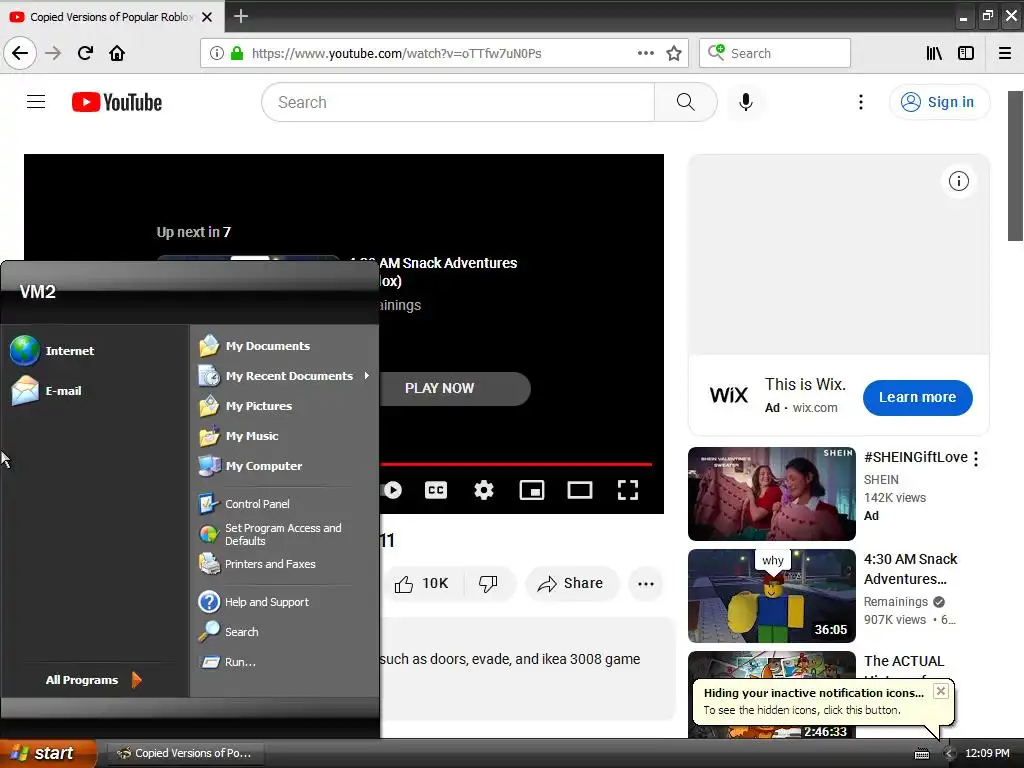Open the Run dialog
This screenshot has height=768, width=1024.
click(x=227, y=662)
